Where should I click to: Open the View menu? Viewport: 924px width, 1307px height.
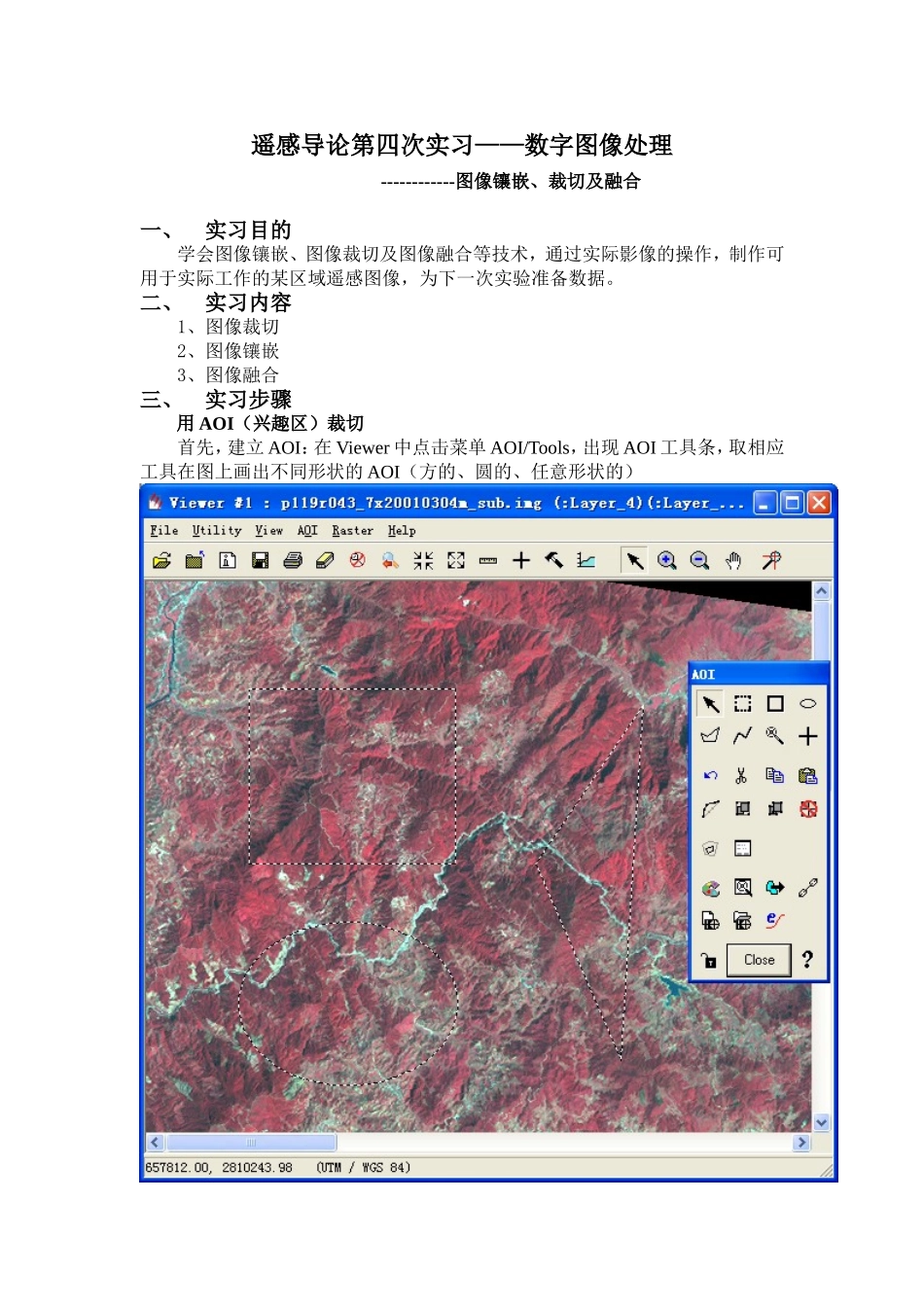(268, 531)
